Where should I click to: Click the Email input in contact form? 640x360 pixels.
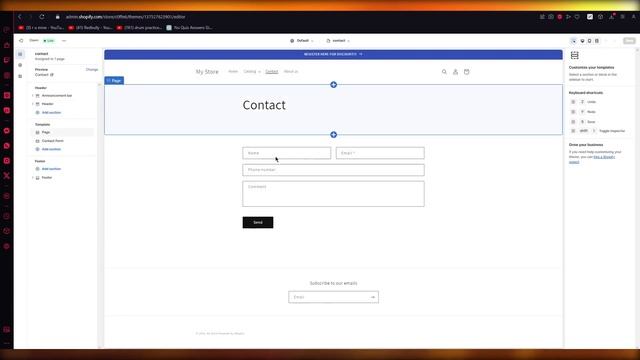380,153
